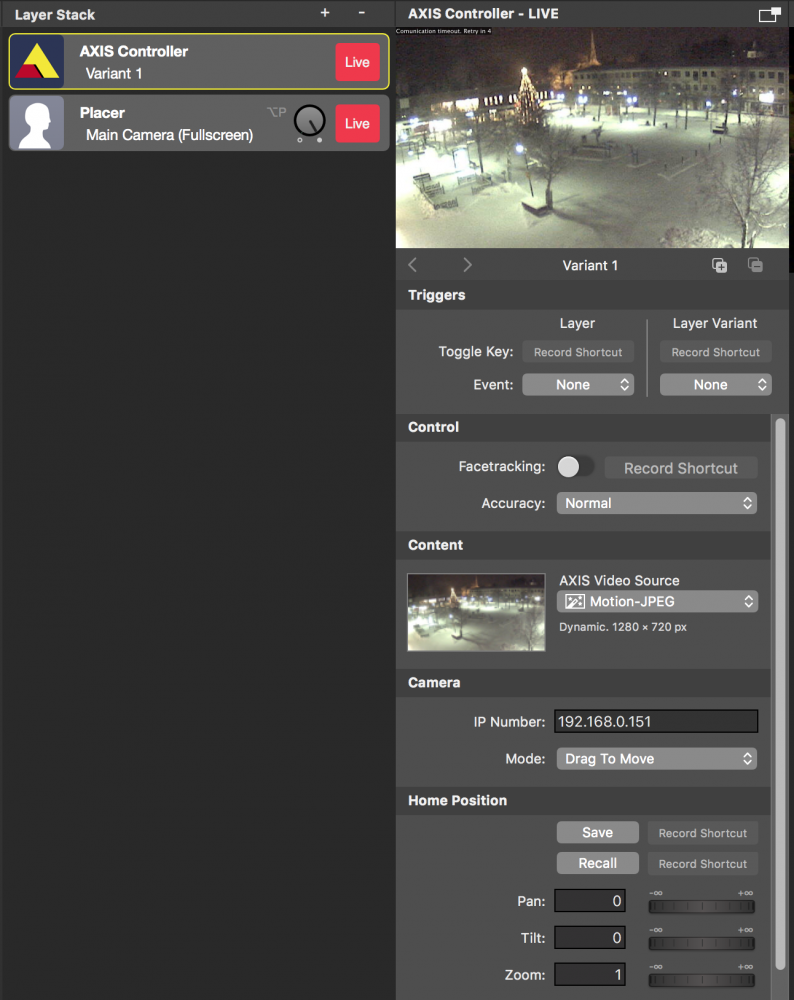
Task: Click the Zoom adjustment slider
Action: tap(702, 980)
